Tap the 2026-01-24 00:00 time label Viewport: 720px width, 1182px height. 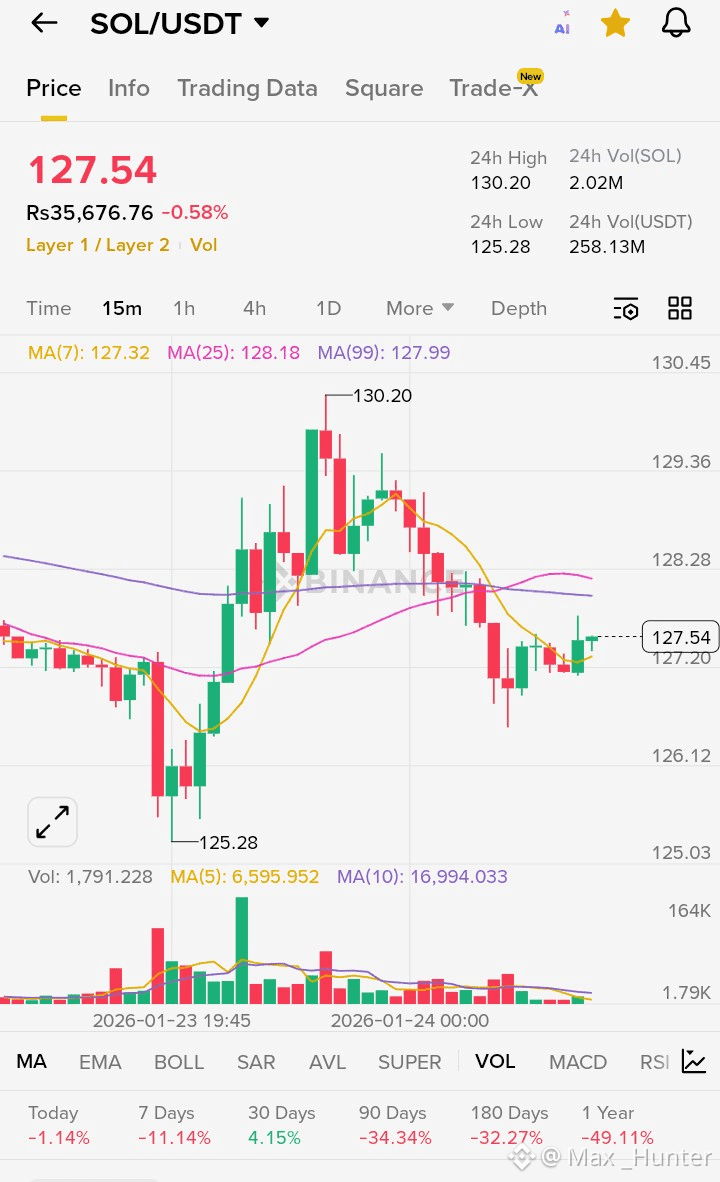pos(409,1021)
